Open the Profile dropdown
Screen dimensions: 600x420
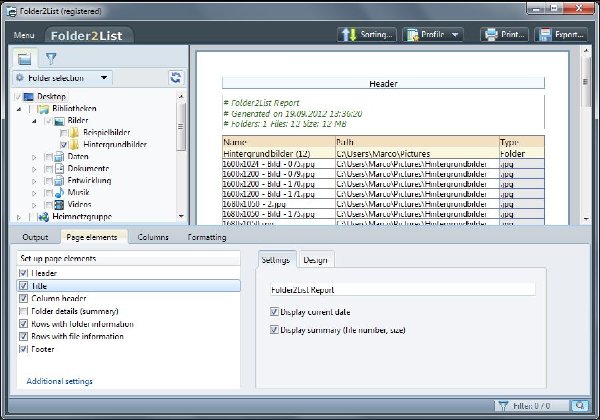[432, 34]
